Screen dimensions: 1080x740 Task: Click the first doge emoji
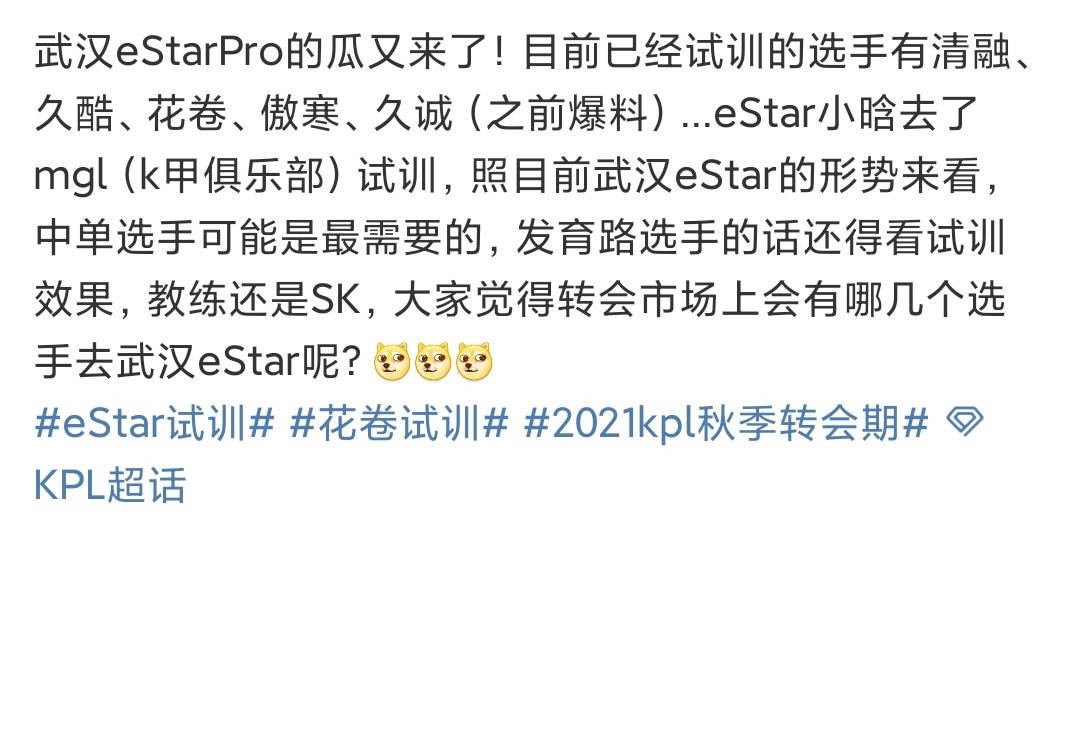pyautogui.click(x=391, y=362)
